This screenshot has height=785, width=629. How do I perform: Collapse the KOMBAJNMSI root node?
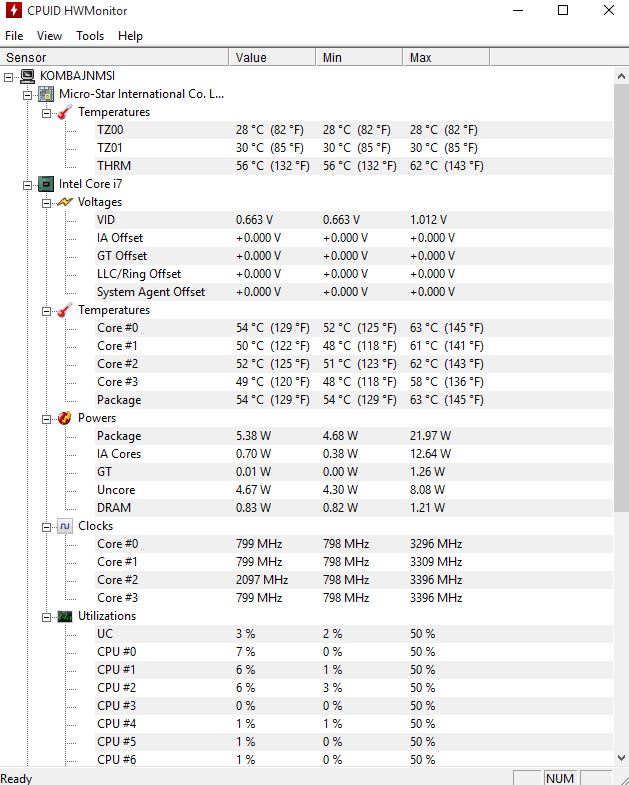click(9, 77)
